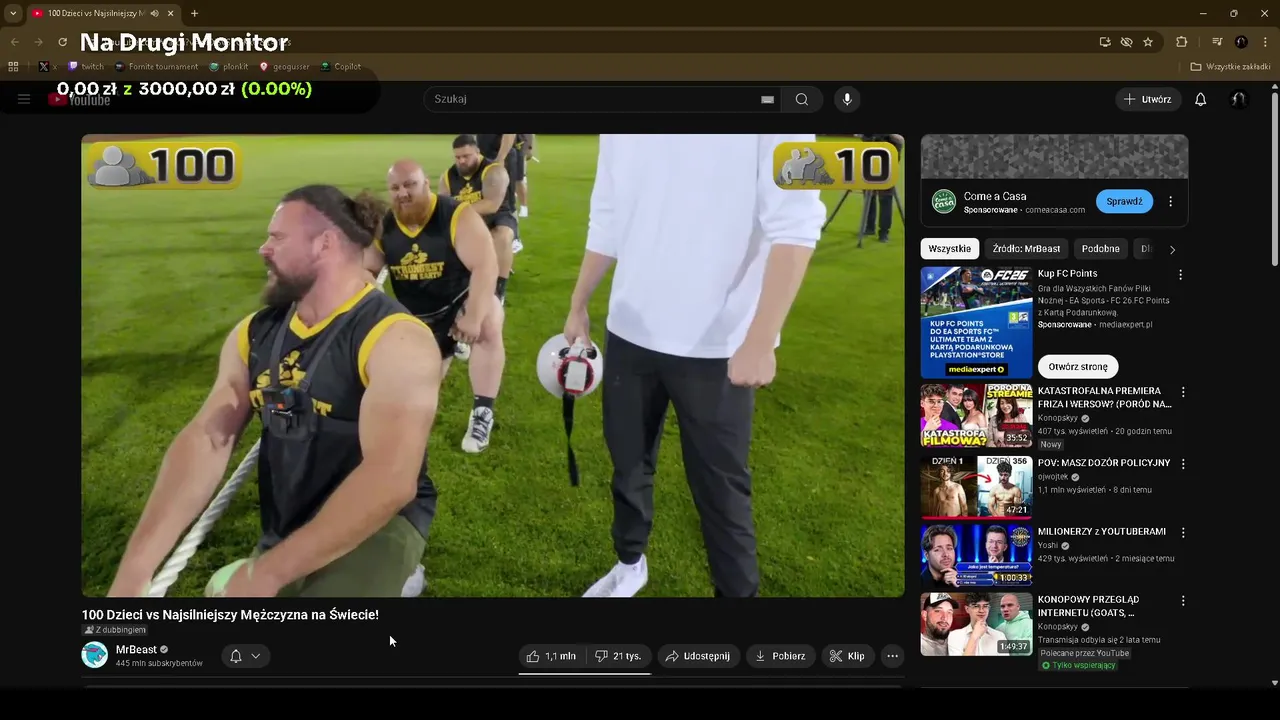Click the crossed-out eye icon in the address bar
Viewport: 1280px width, 720px height.
[1126, 42]
